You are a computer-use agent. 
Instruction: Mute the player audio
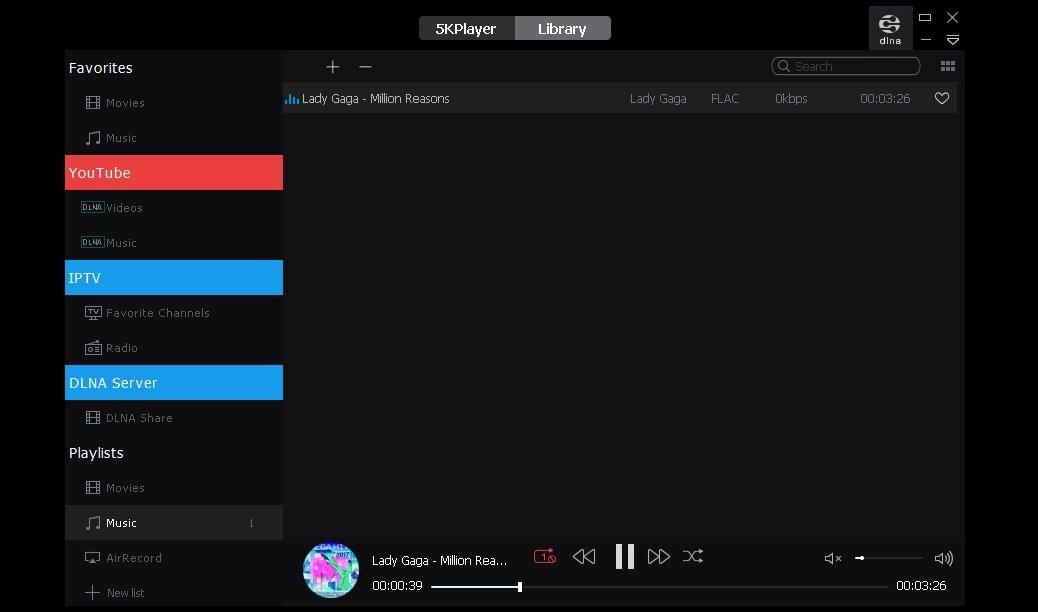(x=833, y=558)
